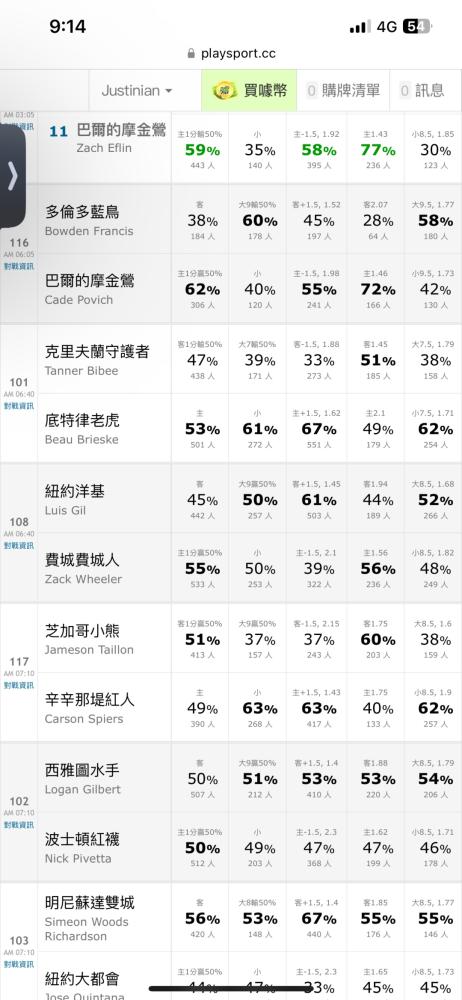
Task: Open 對戰資訊 link for game 116
Action: coord(19,267)
